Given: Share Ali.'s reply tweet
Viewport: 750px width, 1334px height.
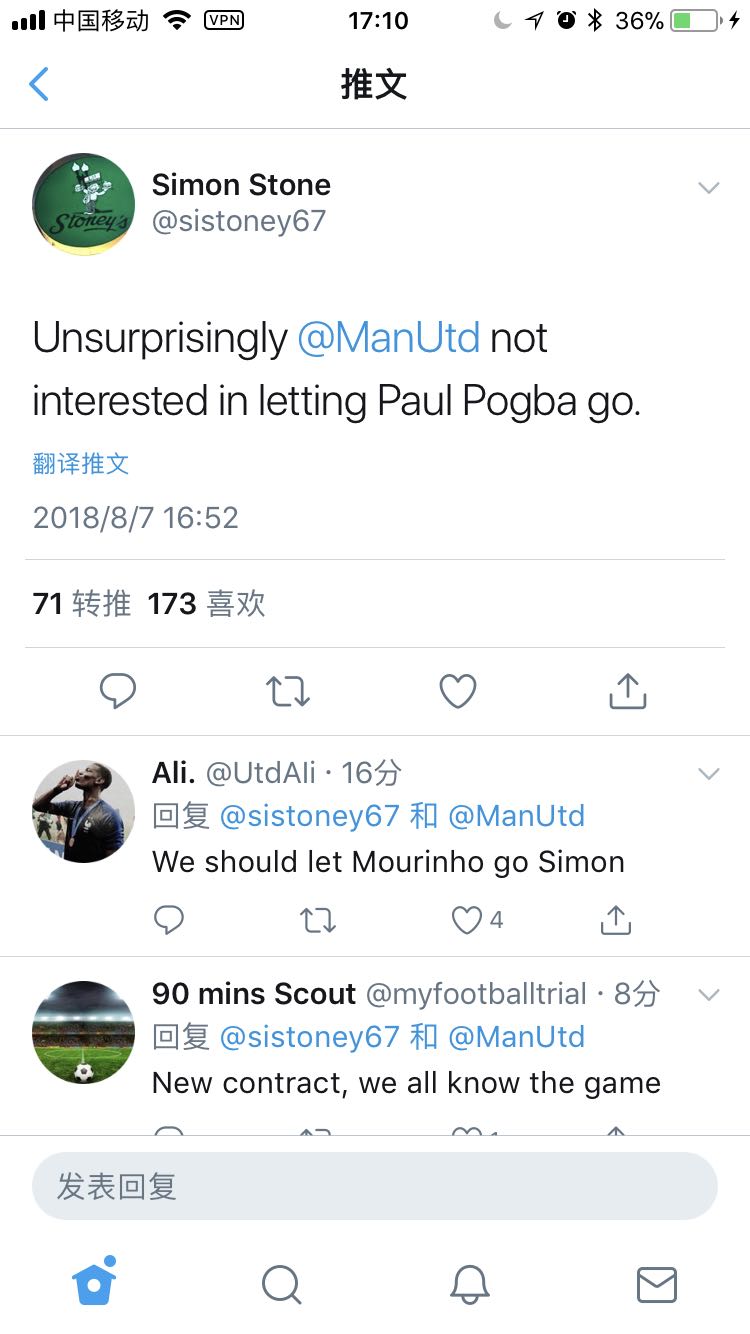Looking at the screenshot, I should (616, 920).
